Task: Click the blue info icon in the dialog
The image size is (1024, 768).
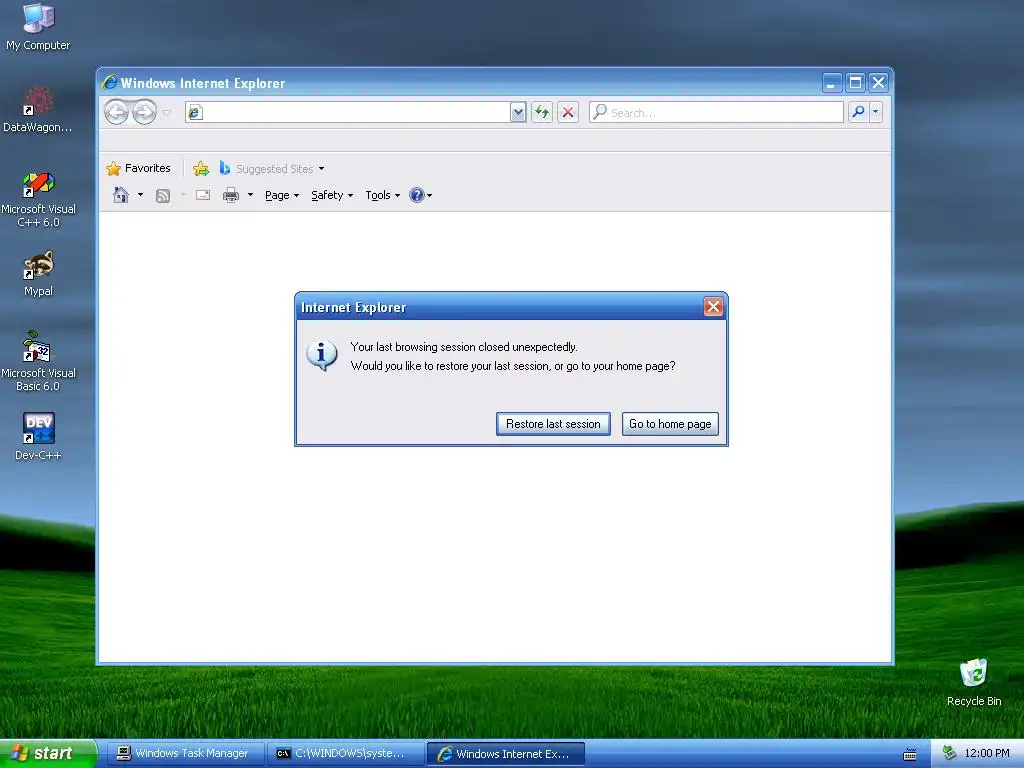Action: pyautogui.click(x=322, y=355)
